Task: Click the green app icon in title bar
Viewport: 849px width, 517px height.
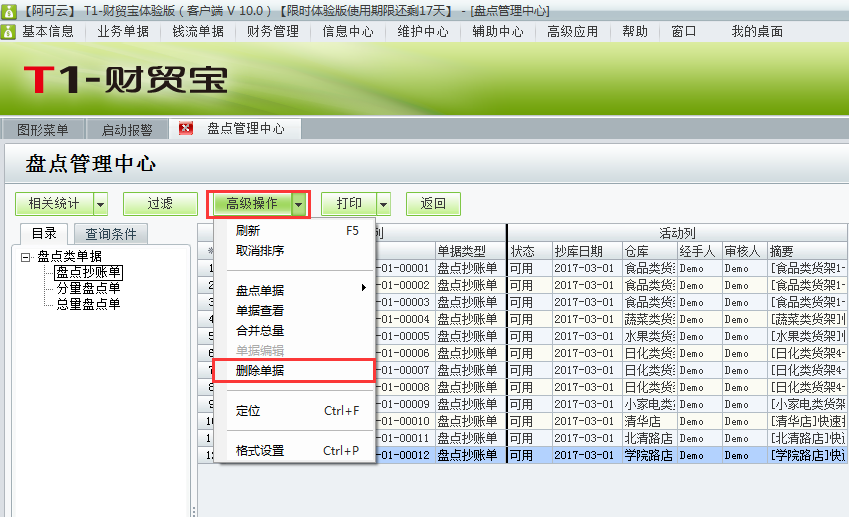Action: (9, 10)
